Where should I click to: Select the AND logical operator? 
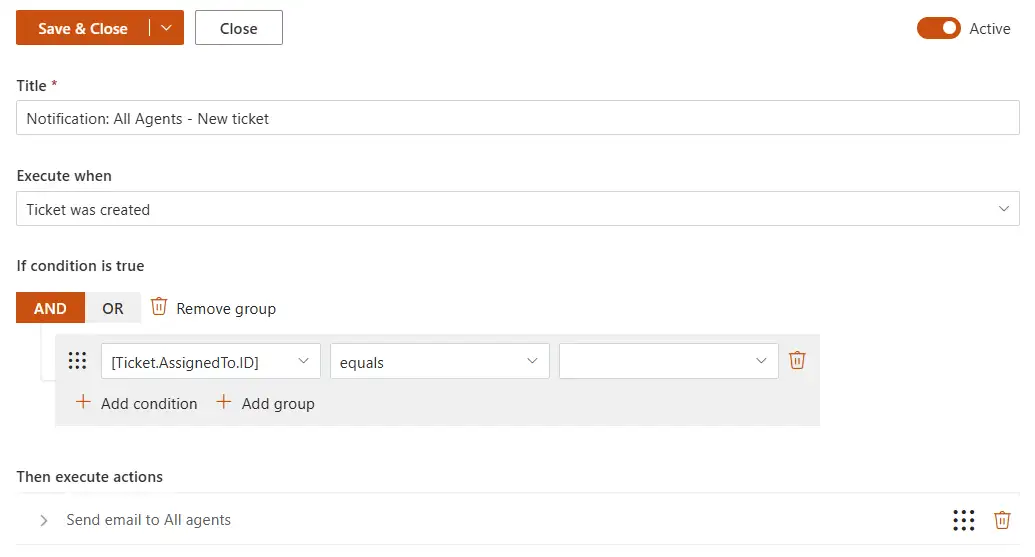50,308
